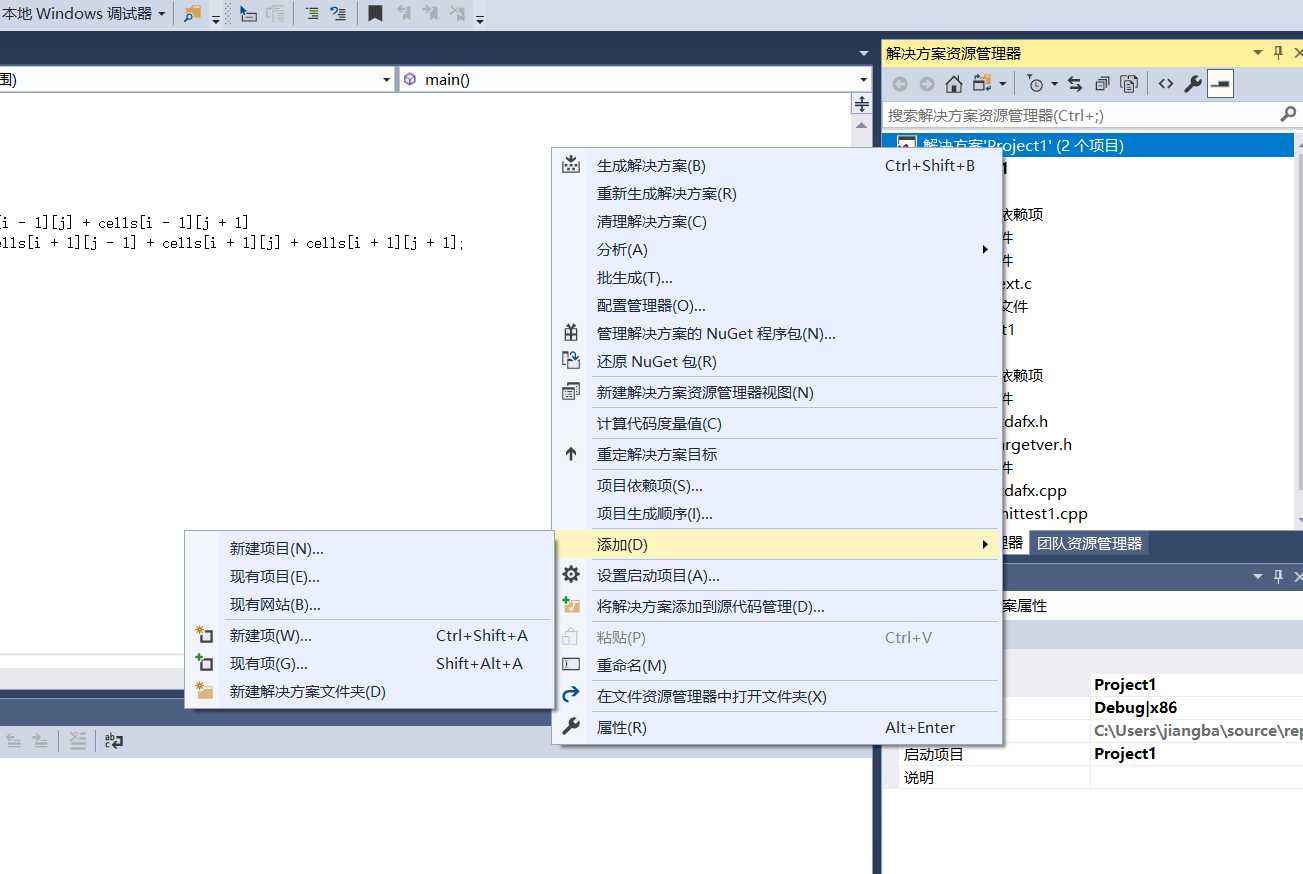Click the Solution Explorer forward arrow
The height and width of the screenshot is (874, 1303).
click(927, 84)
